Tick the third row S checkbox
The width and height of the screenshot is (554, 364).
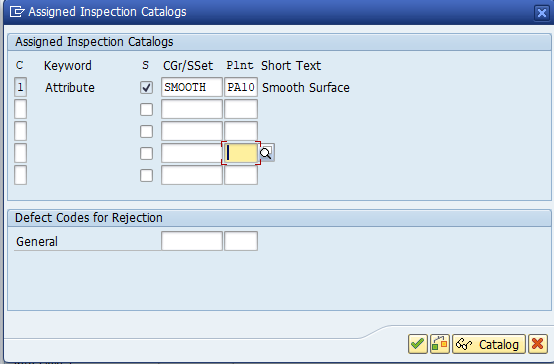pyautogui.click(x=146, y=131)
